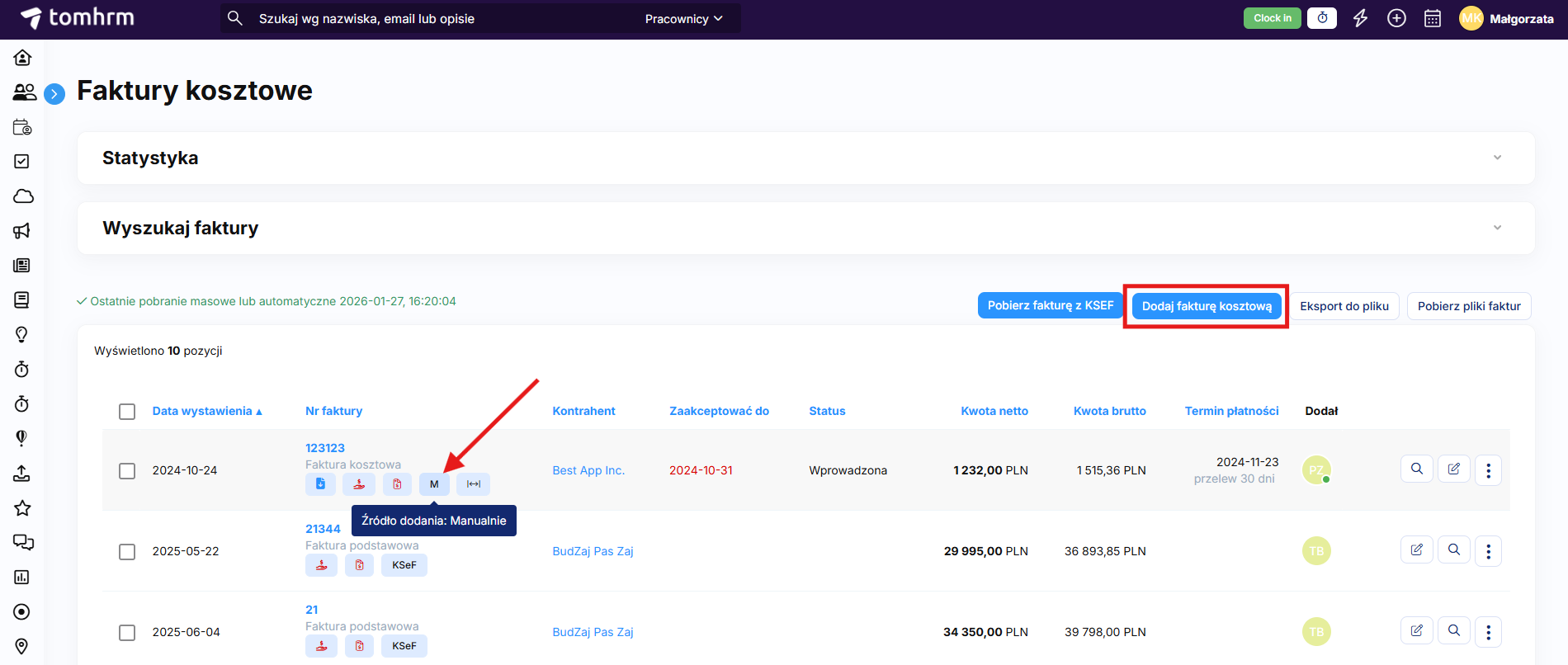Screen dimensions: 1568x665
Task: Open the Best App Inc. contractor link
Action: coord(588,470)
